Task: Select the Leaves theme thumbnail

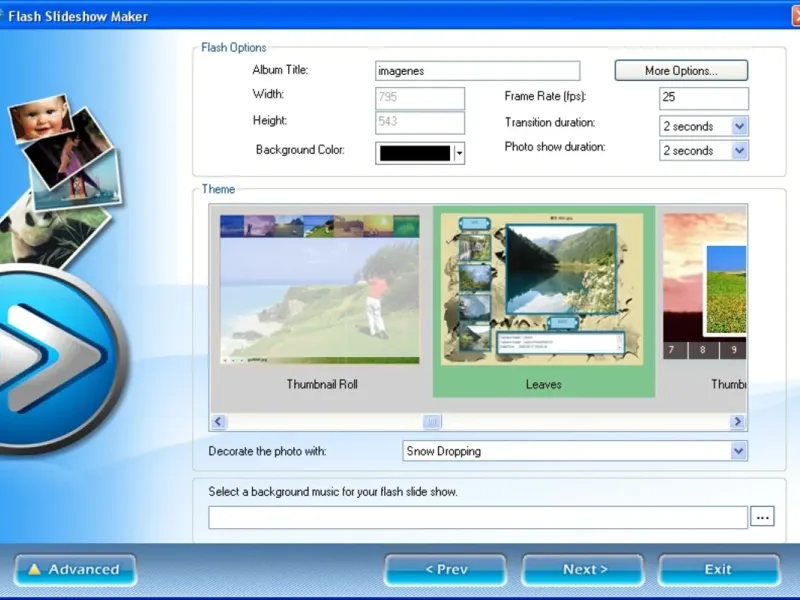Action: click(542, 289)
